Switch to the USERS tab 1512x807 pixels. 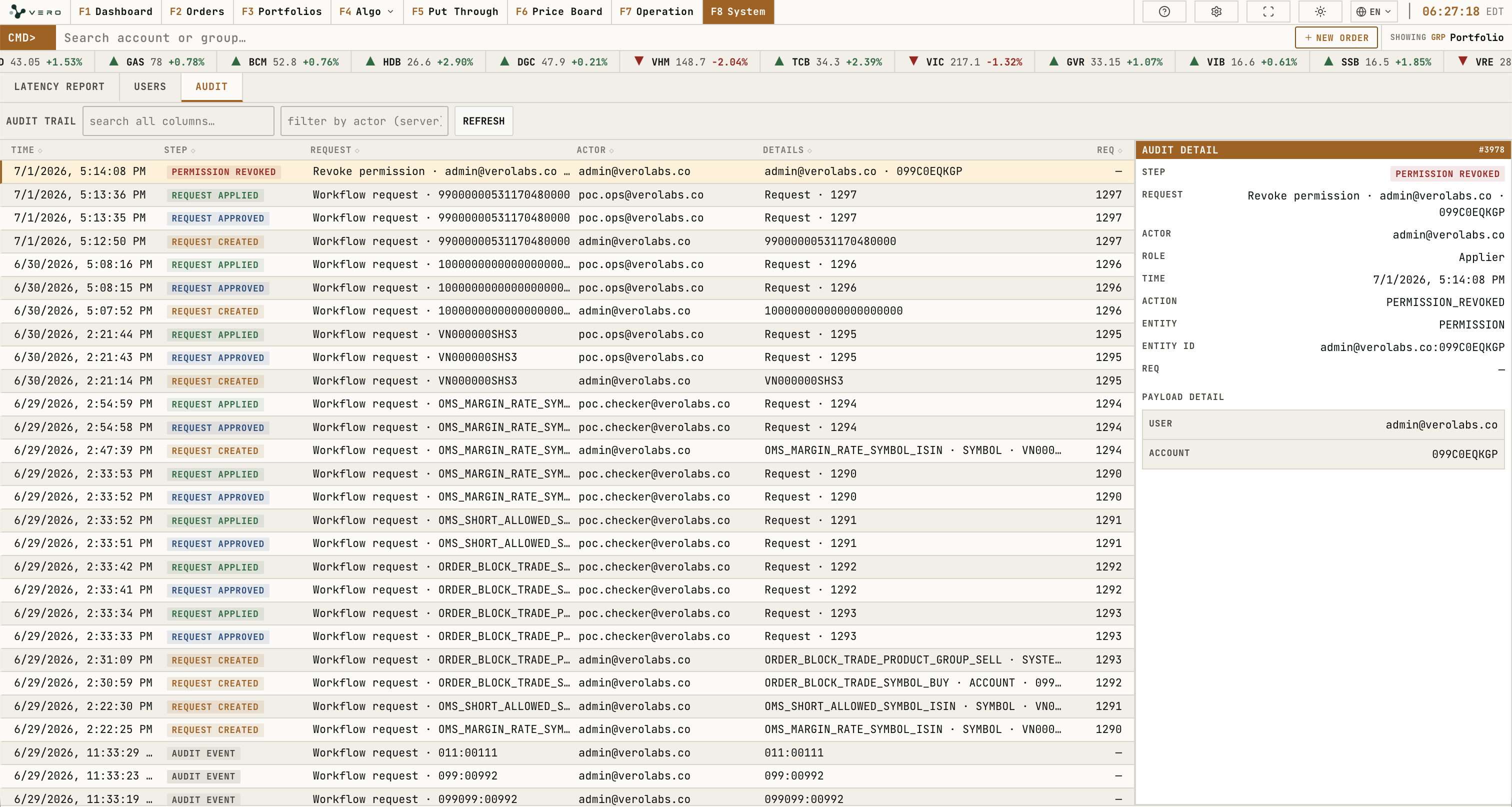click(x=149, y=87)
